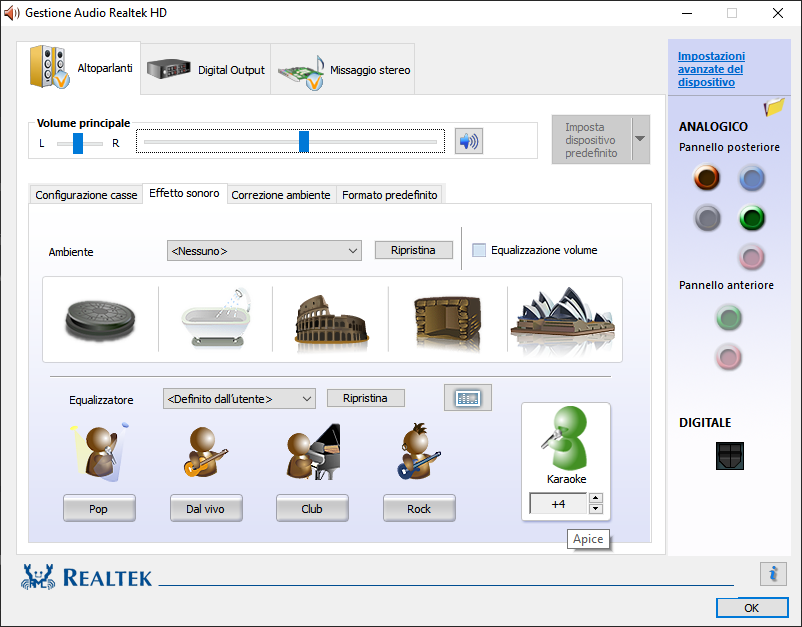
Task: Mute the main volume speaker button
Action: pyautogui.click(x=469, y=141)
